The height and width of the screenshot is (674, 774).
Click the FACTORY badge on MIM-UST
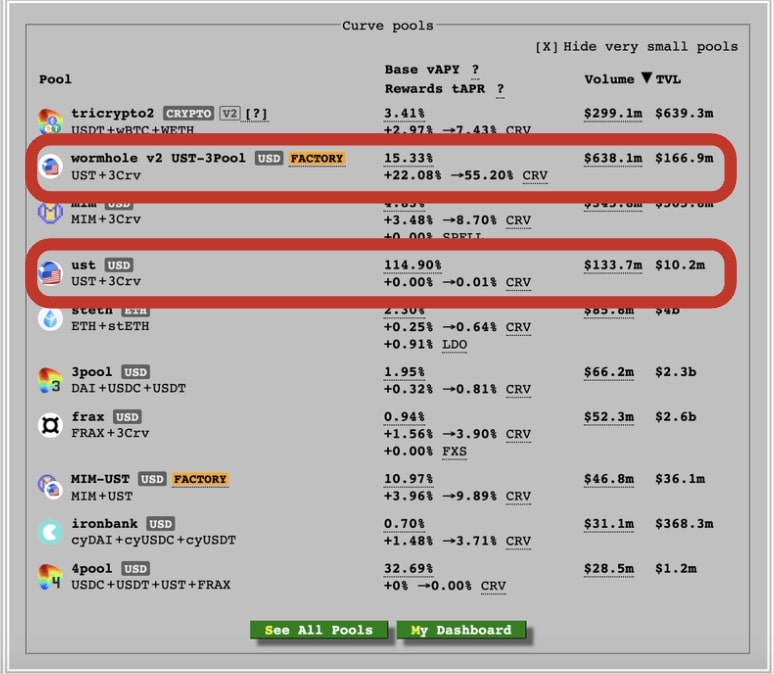(x=200, y=479)
